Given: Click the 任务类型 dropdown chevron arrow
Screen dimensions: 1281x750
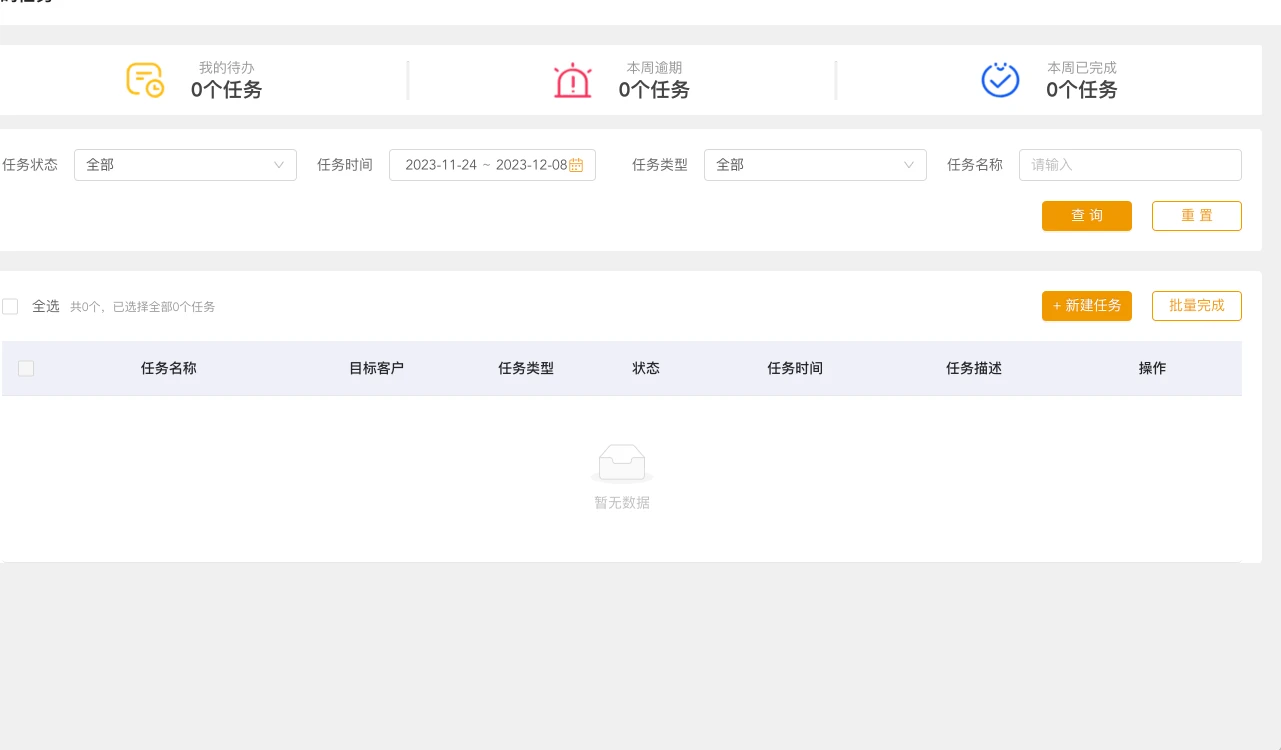Looking at the screenshot, I should (x=909, y=165).
